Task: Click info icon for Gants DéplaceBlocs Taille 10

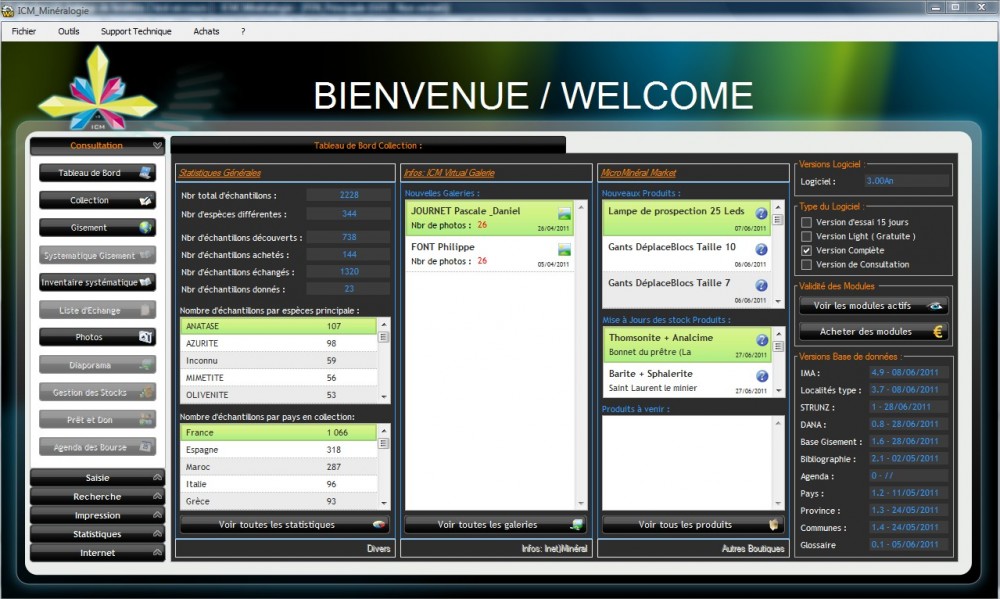Action: pyautogui.click(x=761, y=250)
